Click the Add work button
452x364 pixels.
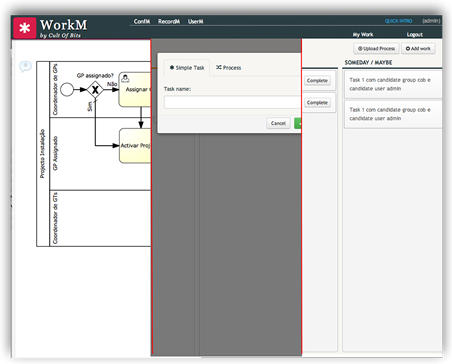pyautogui.click(x=418, y=48)
